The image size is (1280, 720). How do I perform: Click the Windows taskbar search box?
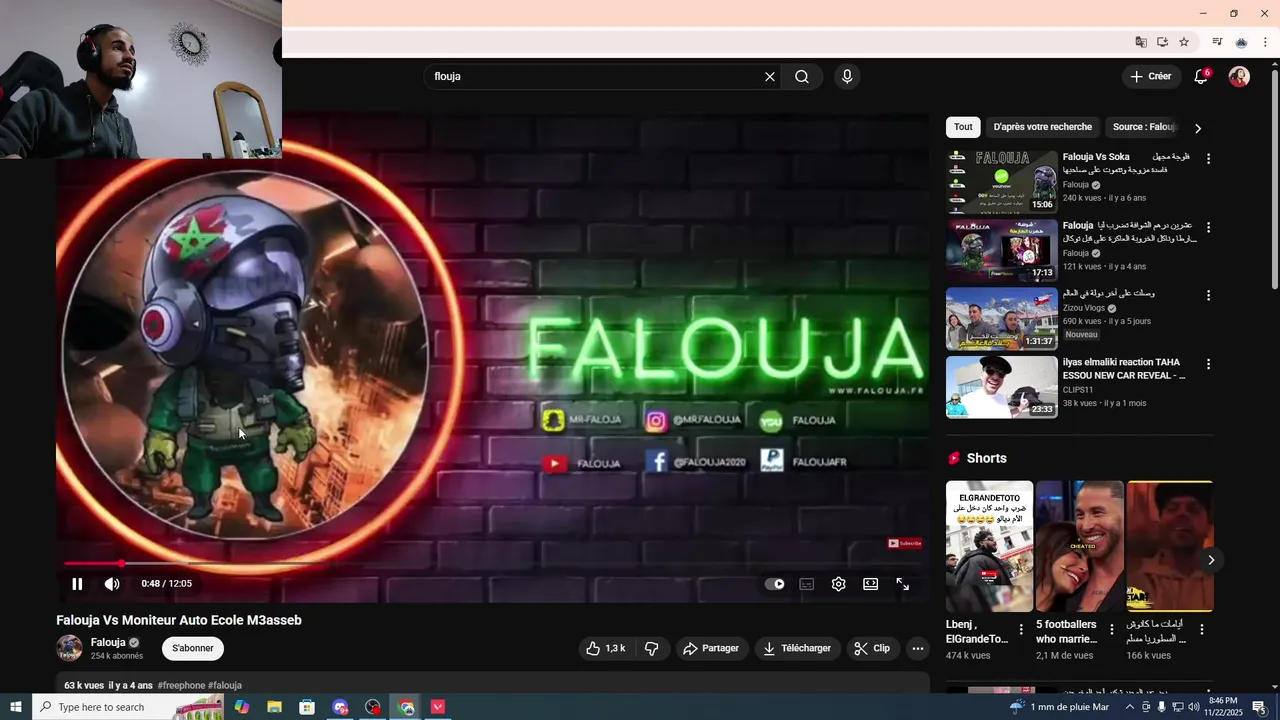[x=129, y=707]
